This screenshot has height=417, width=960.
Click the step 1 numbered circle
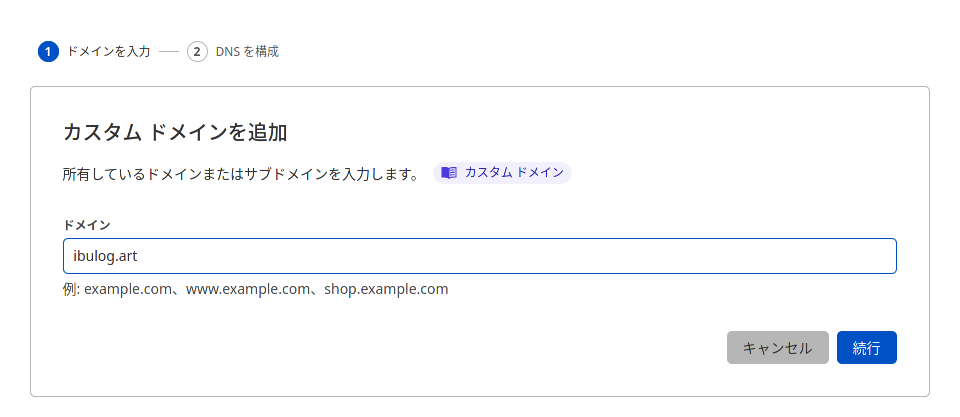click(48, 51)
